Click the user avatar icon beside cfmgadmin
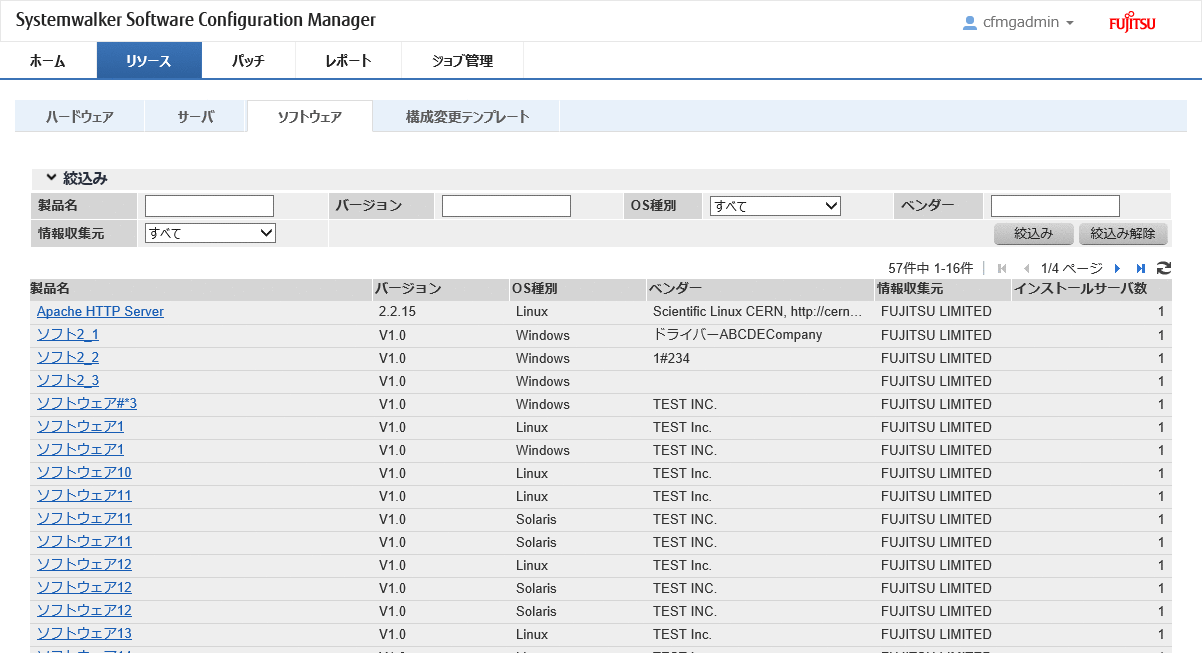 [969, 22]
